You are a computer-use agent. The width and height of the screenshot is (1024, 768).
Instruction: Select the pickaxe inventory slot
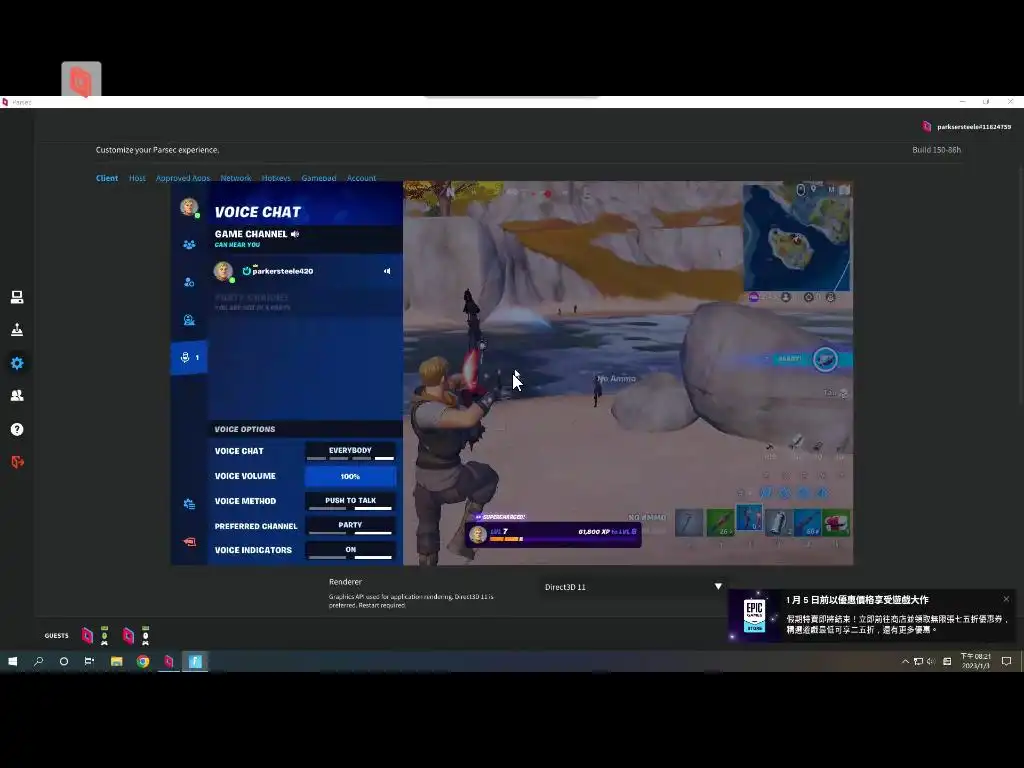click(689, 522)
